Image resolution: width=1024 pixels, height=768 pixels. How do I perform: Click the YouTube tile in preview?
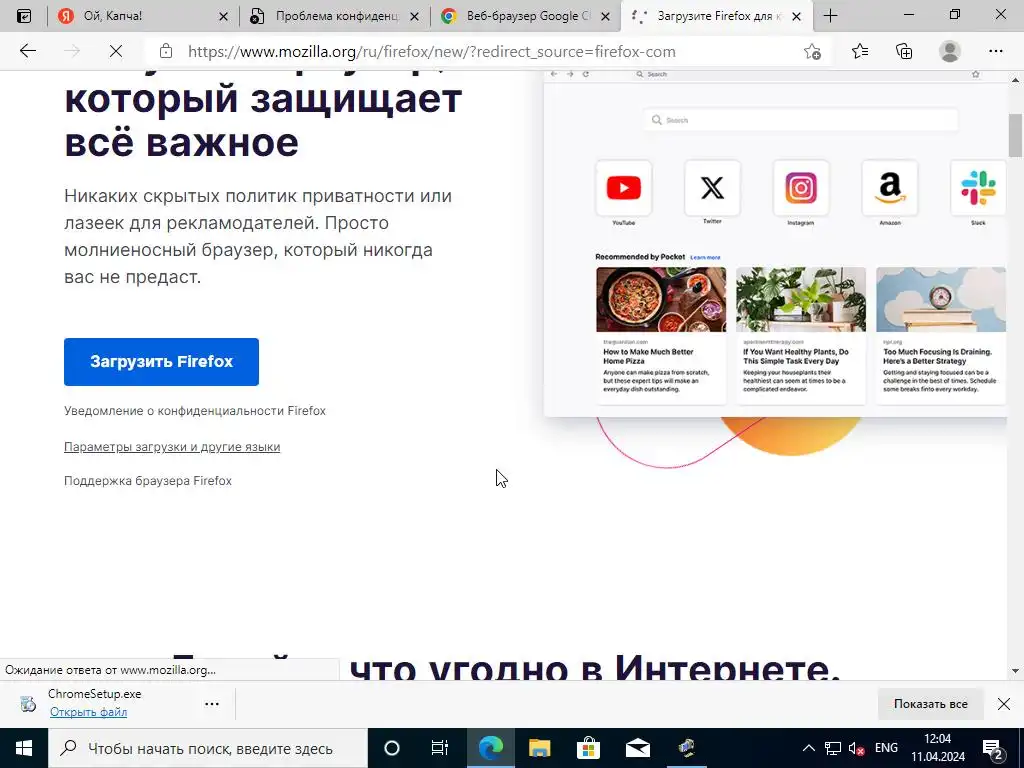pos(624,188)
